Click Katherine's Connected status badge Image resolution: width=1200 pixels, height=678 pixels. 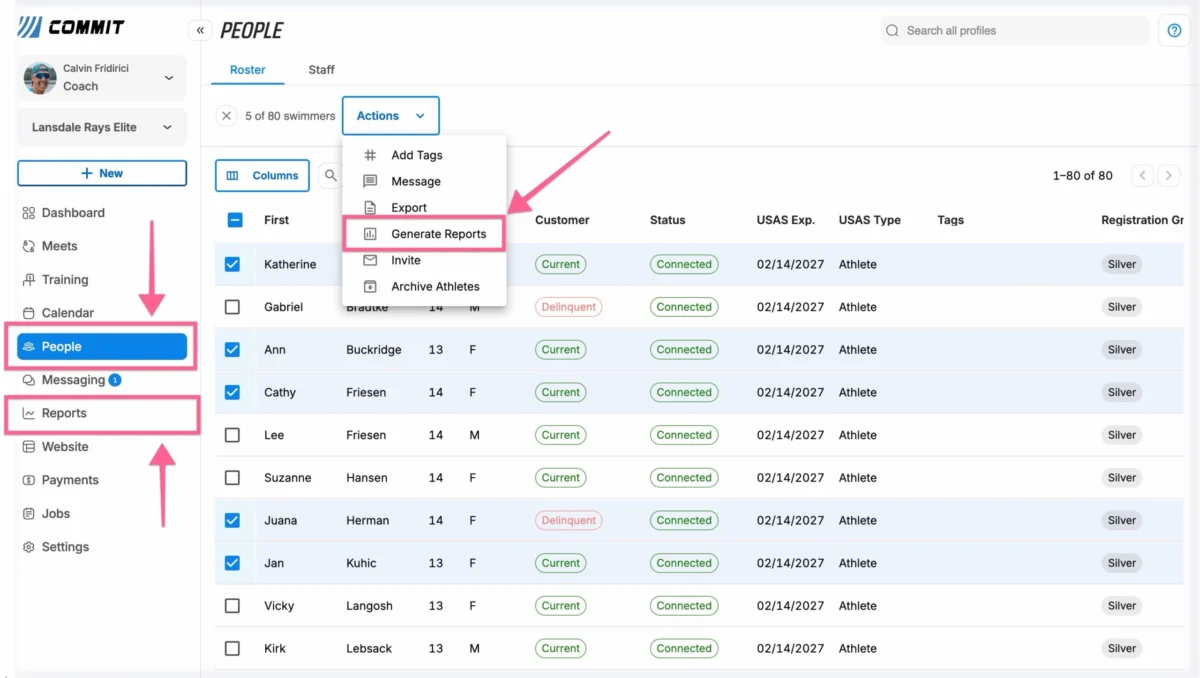coord(684,264)
